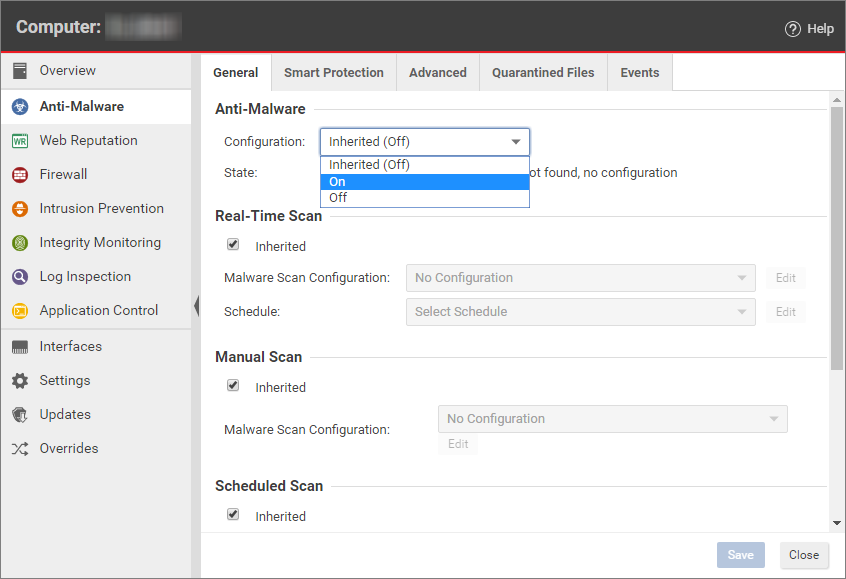Open the Real-Time Malware Scan Configuration dropdown

580,277
